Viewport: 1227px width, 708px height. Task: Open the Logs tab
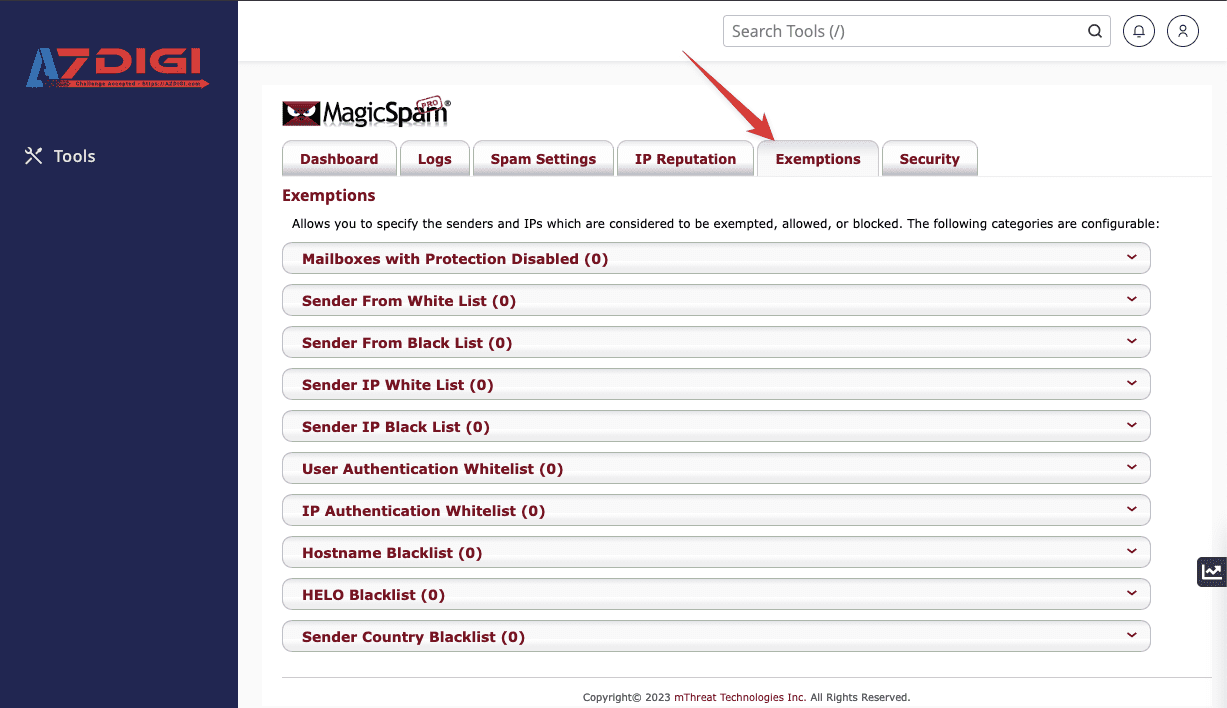click(434, 159)
